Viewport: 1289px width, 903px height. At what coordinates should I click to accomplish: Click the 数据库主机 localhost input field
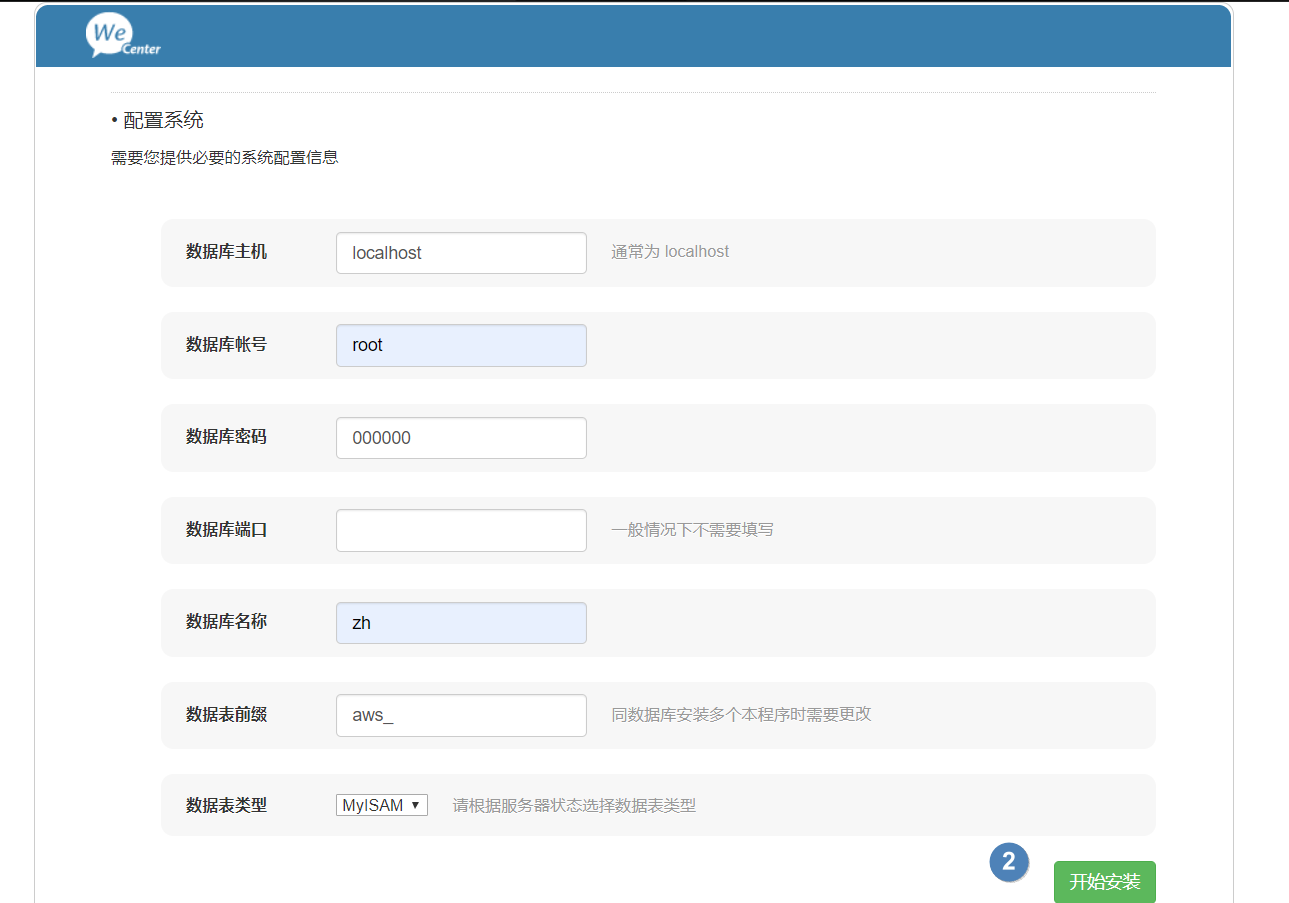pyautogui.click(x=461, y=253)
